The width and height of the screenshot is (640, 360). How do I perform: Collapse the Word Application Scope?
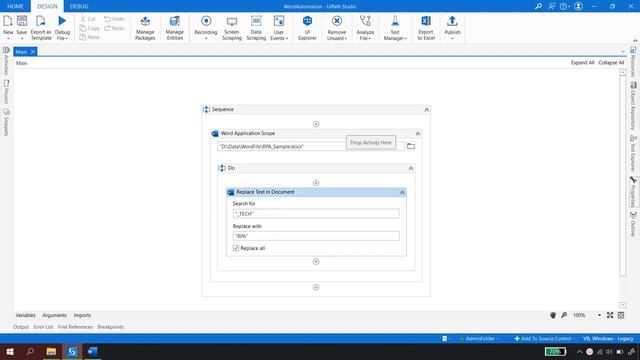[418, 133]
